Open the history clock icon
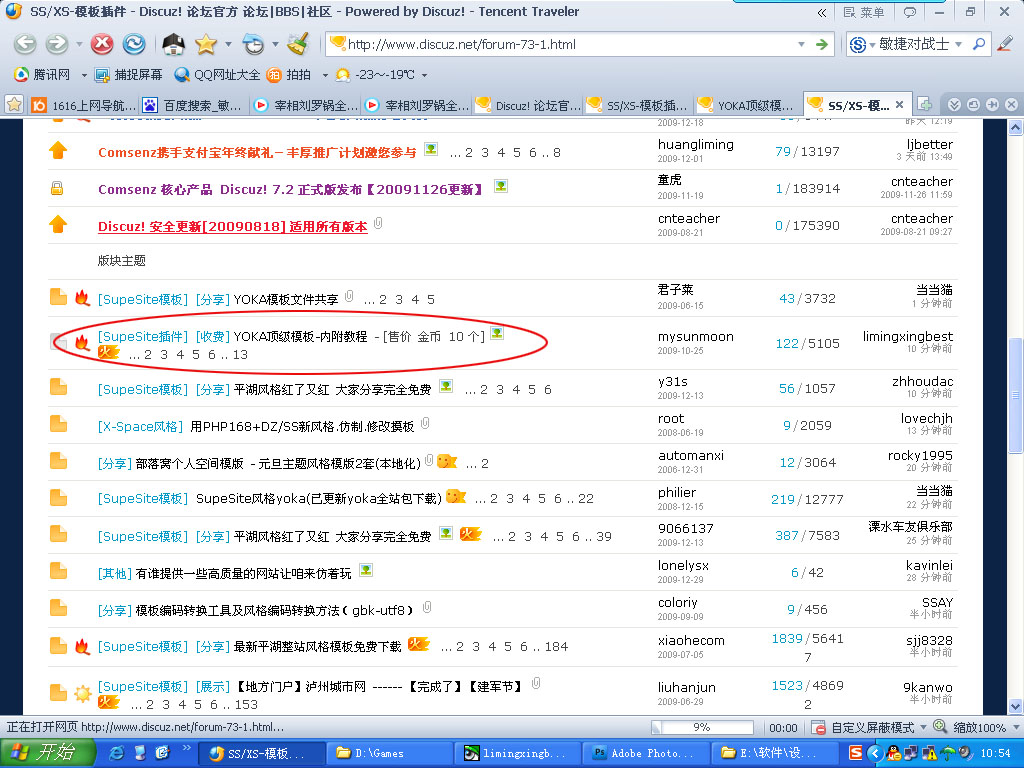This screenshot has height=768, width=1024. 253,44
